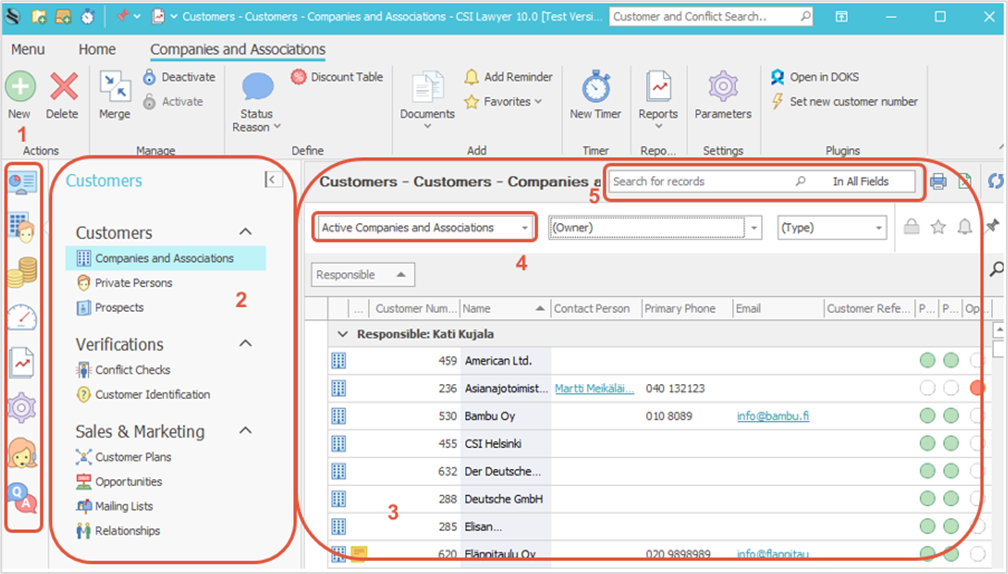
Task: Open the coins module in left sidebar
Action: 22,271
